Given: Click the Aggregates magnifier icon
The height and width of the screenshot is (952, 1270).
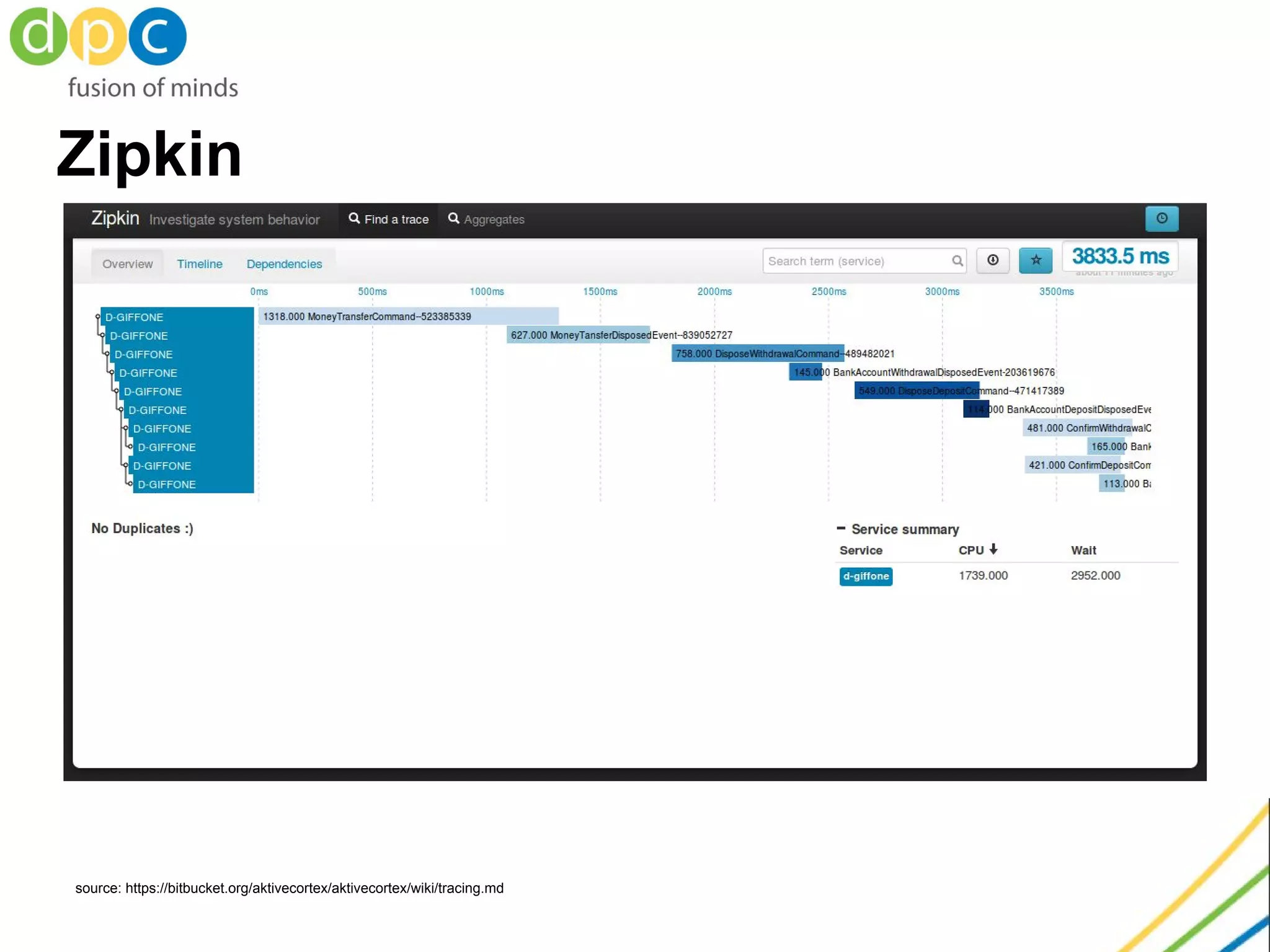Looking at the screenshot, I should 453,218.
